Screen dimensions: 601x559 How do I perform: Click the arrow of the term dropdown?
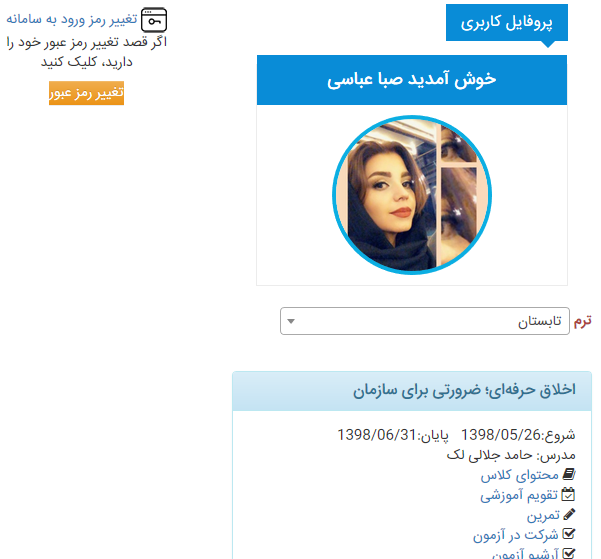(291, 321)
